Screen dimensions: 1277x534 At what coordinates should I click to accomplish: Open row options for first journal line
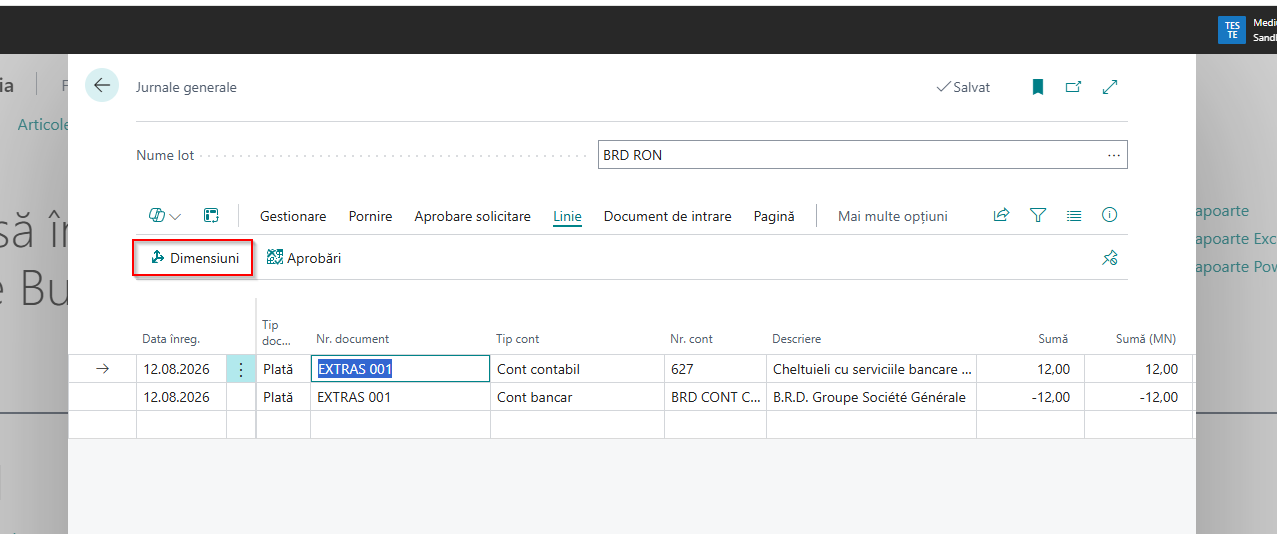240,369
